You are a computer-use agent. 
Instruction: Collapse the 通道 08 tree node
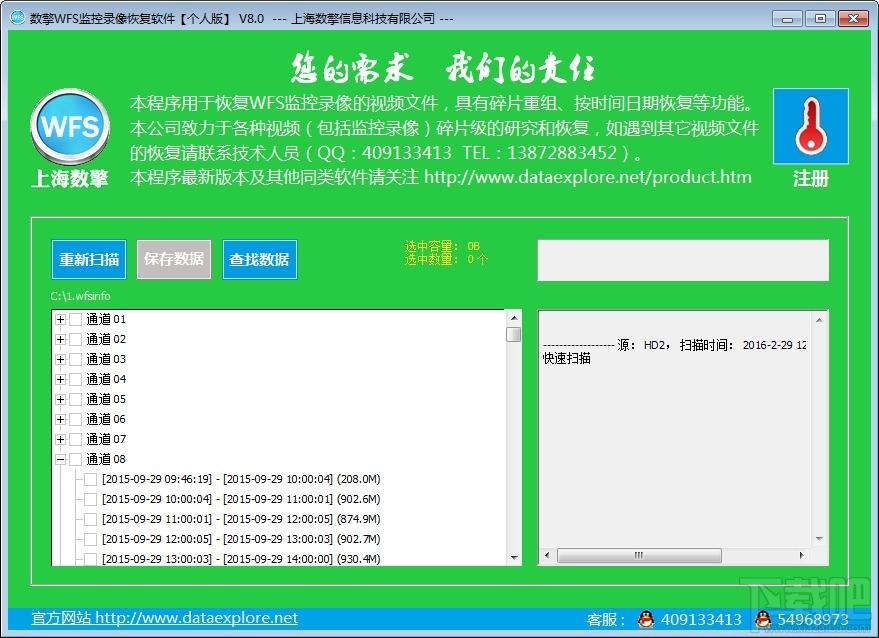(61, 460)
